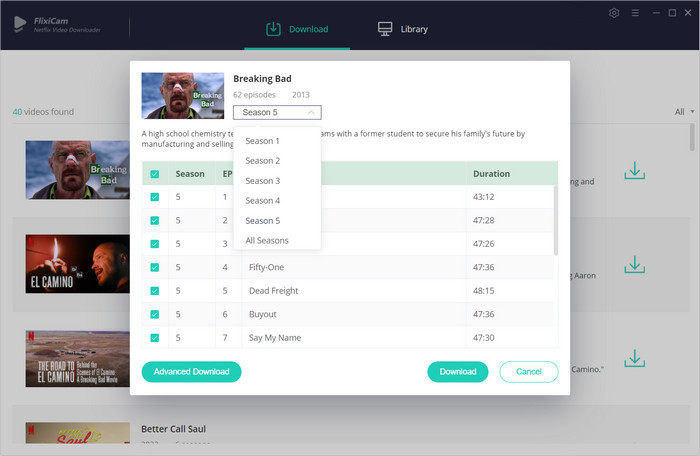Click download icon for Road to El Camino
The image size is (700, 456).
point(634,358)
